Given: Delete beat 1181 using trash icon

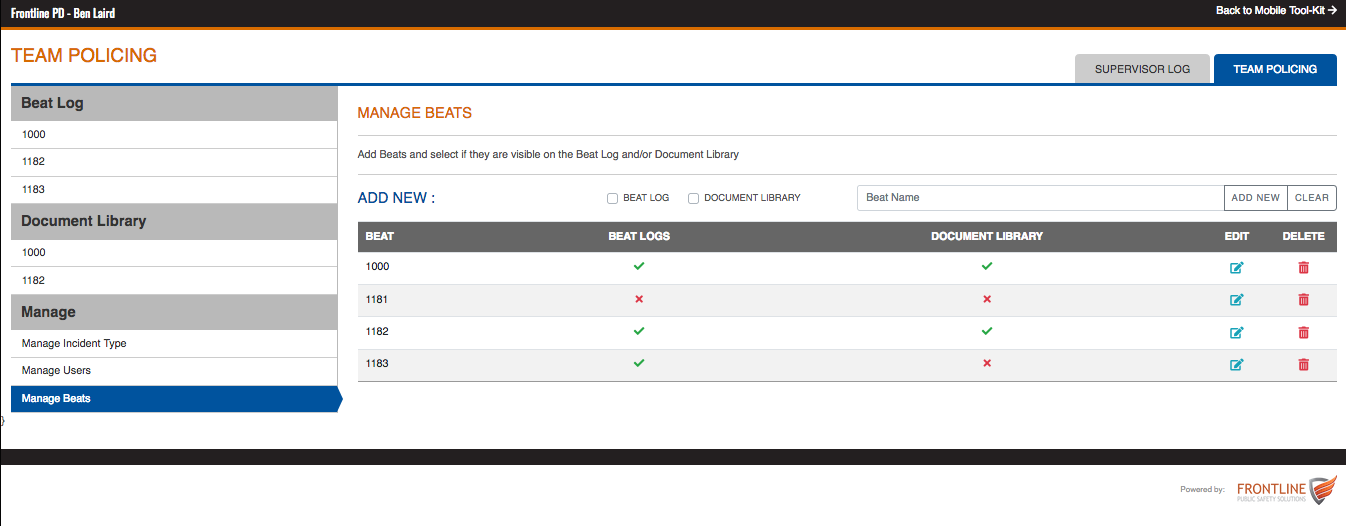Looking at the screenshot, I should click(1303, 299).
